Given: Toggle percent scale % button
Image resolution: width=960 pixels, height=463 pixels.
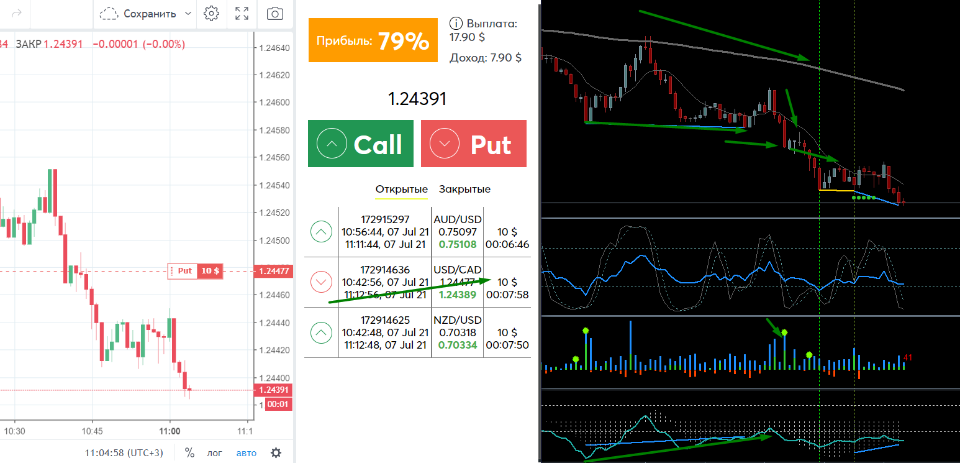Looking at the screenshot, I should pyautogui.click(x=190, y=453).
